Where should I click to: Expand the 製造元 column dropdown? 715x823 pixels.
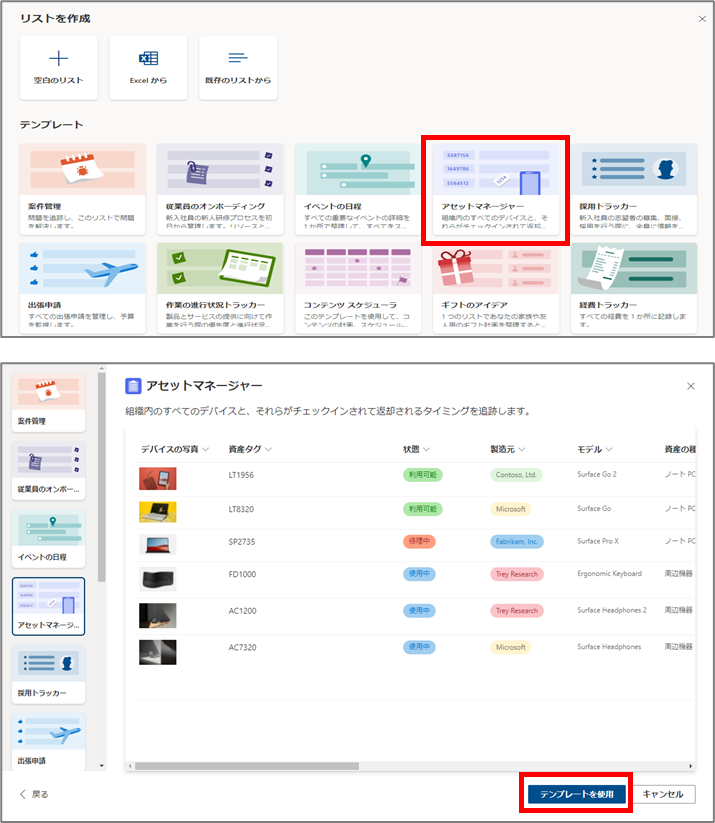522,449
